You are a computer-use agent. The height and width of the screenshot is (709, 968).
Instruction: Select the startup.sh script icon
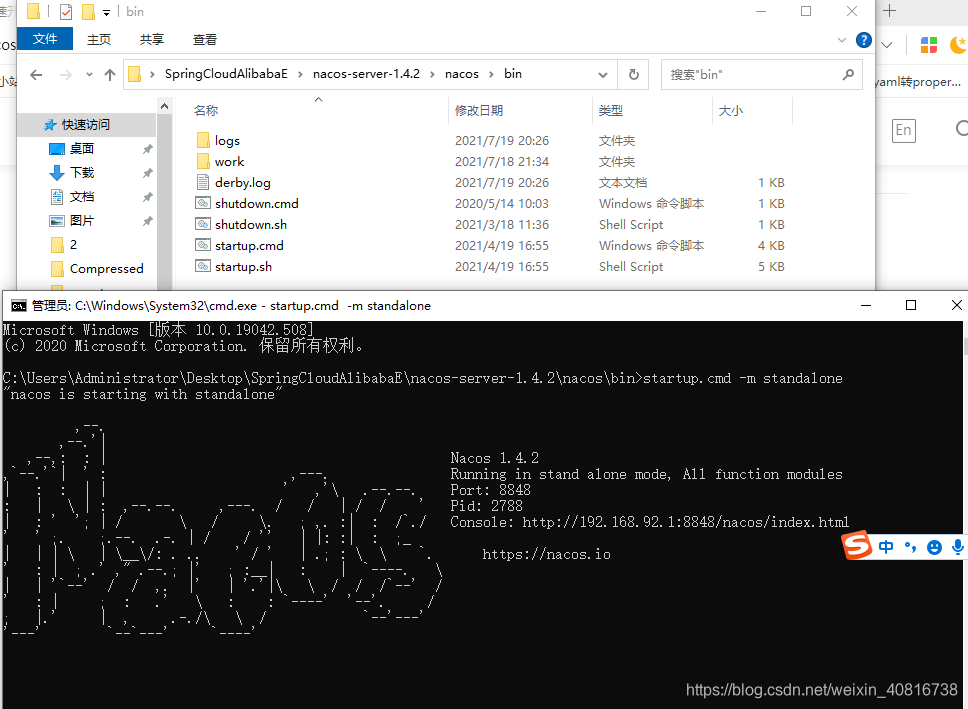click(203, 266)
